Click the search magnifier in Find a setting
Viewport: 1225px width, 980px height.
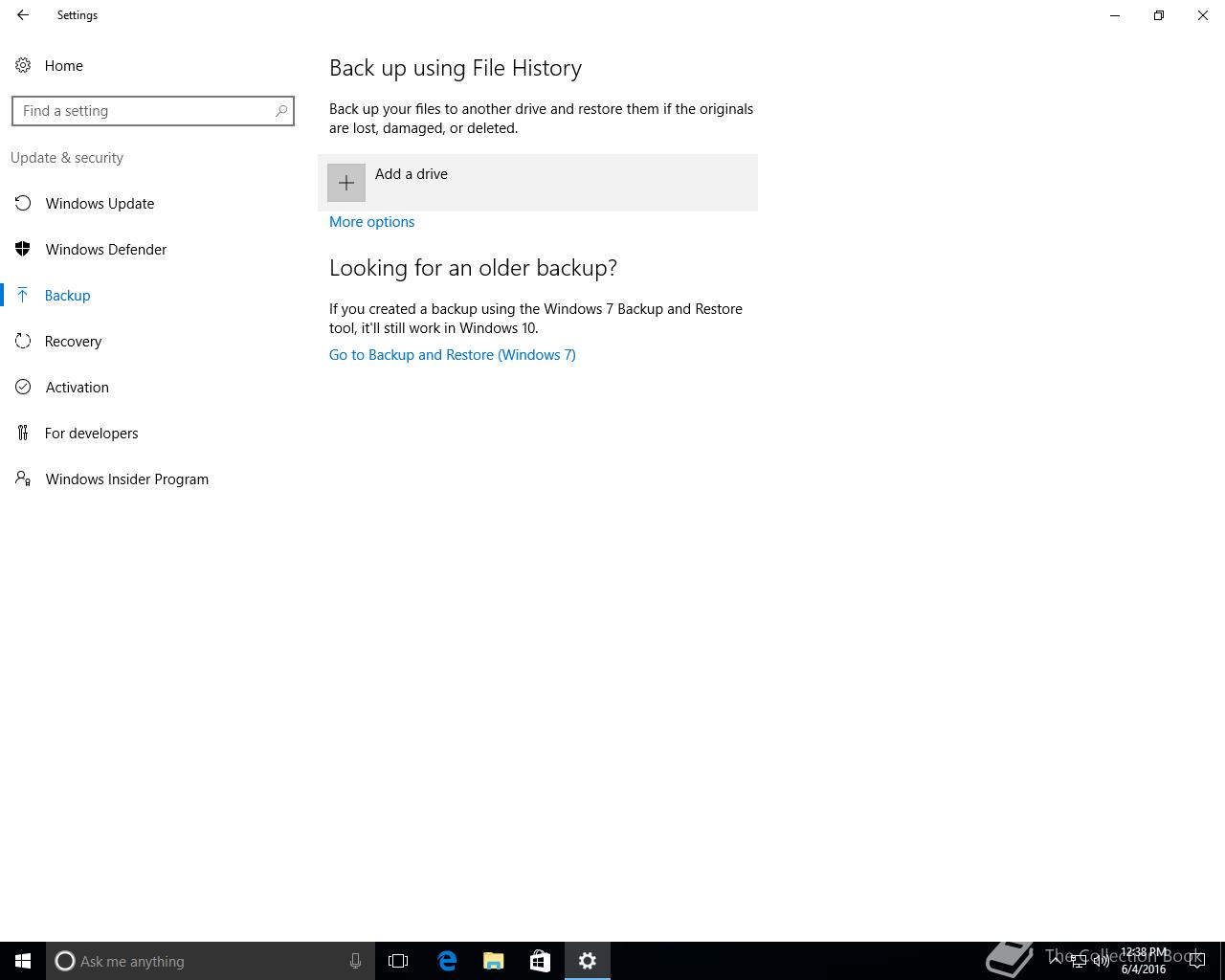[281, 111]
